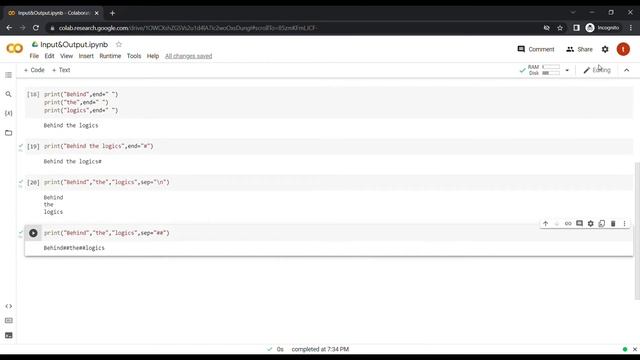Open the Find and replace search icon
The image size is (640, 360).
pos(8,94)
